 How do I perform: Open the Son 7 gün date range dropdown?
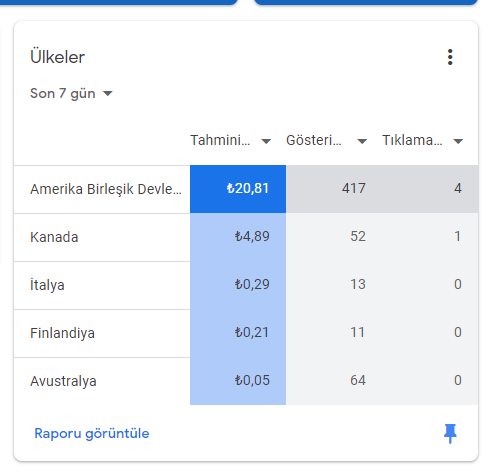(71, 93)
